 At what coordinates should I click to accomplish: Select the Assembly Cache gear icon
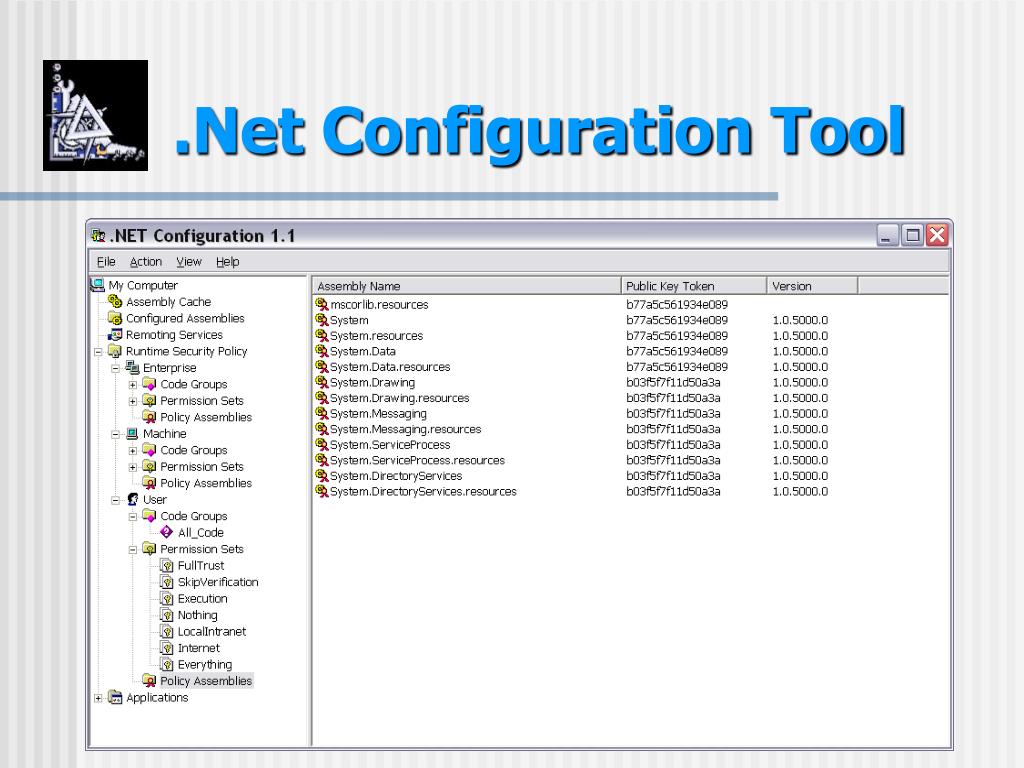coord(115,301)
